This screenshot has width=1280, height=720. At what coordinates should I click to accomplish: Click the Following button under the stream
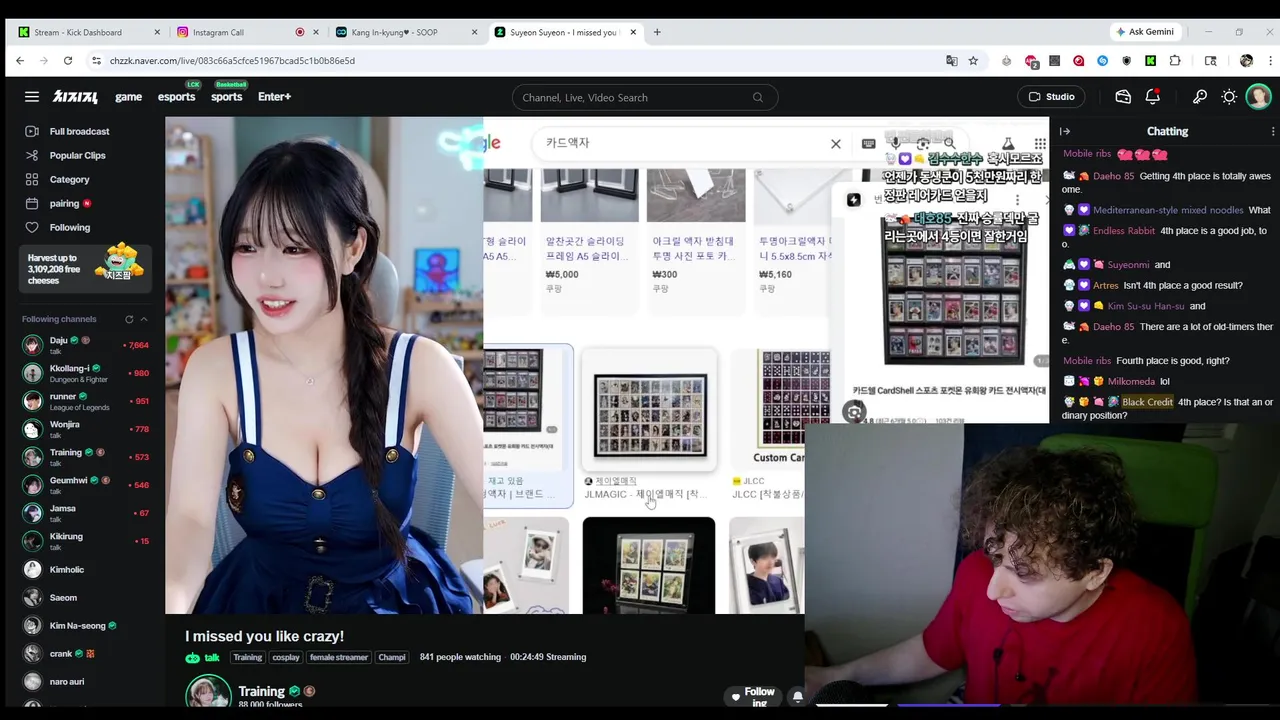pos(753,696)
